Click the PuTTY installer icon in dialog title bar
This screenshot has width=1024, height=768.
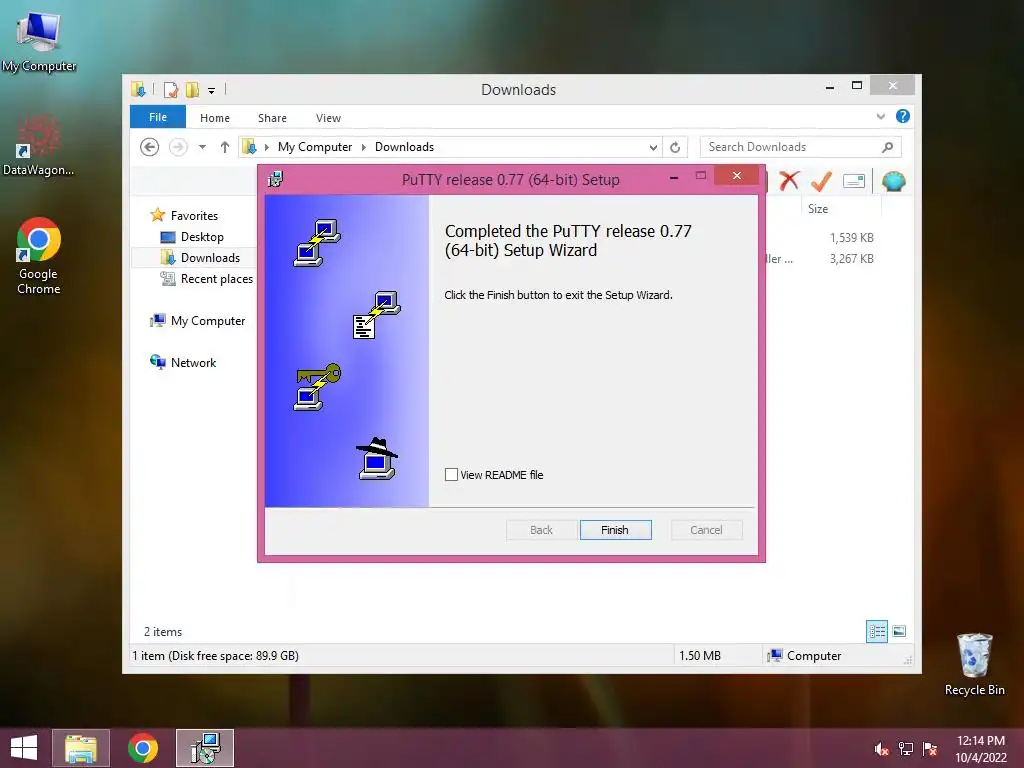pos(276,179)
